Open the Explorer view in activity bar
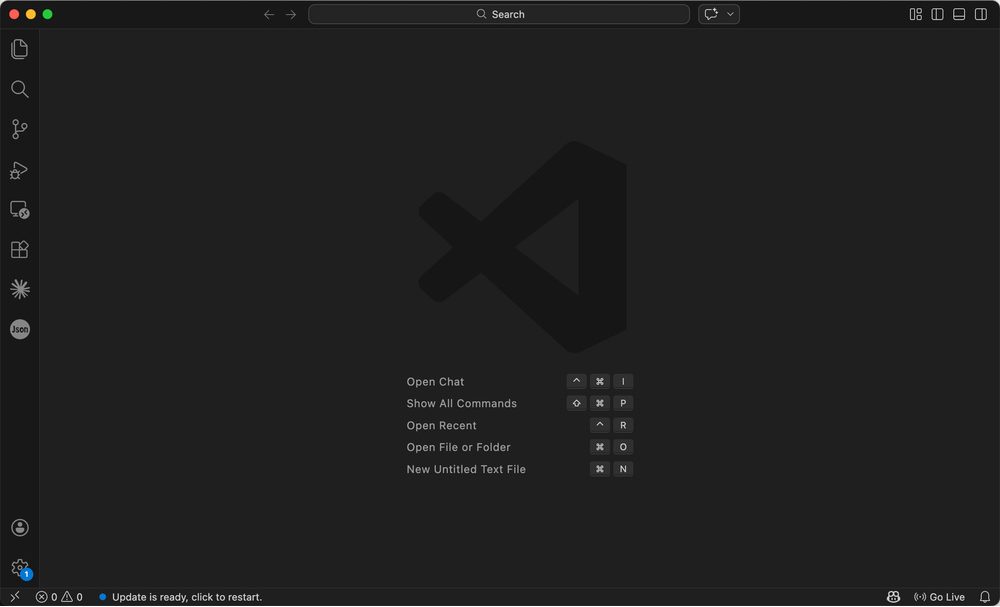Image resolution: width=1000 pixels, height=607 pixels. point(19,49)
